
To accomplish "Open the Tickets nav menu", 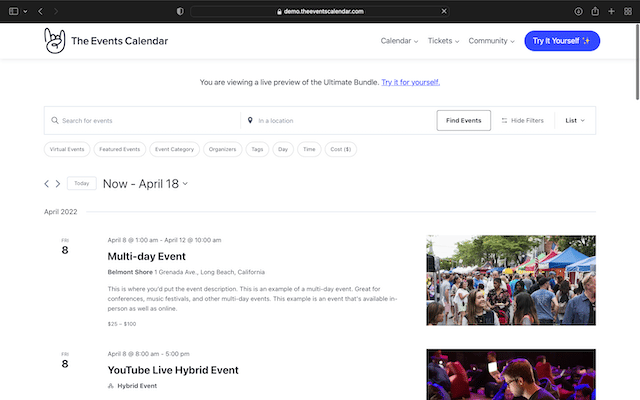I will pyautogui.click(x=443, y=41).
